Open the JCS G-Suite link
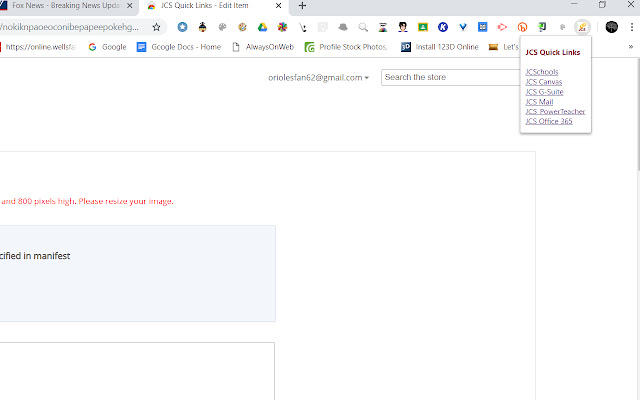 pos(544,92)
